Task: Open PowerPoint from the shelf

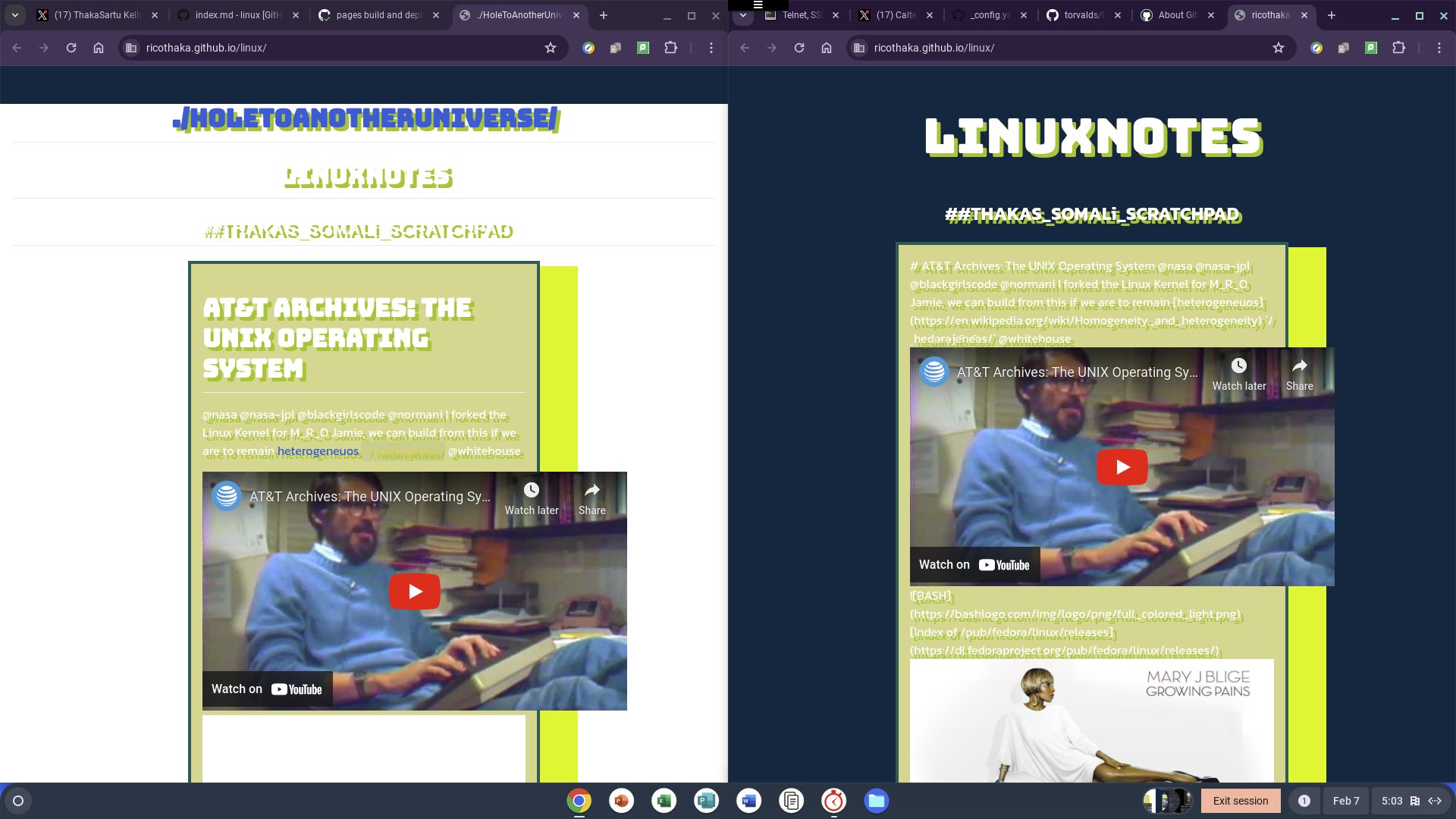Action: click(x=621, y=801)
